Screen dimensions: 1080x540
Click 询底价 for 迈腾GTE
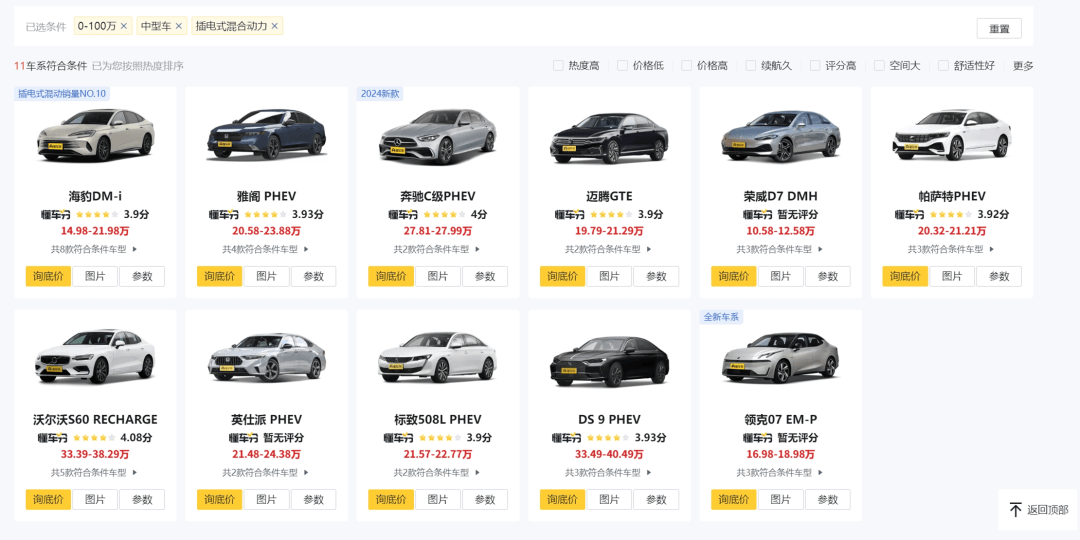tap(563, 276)
